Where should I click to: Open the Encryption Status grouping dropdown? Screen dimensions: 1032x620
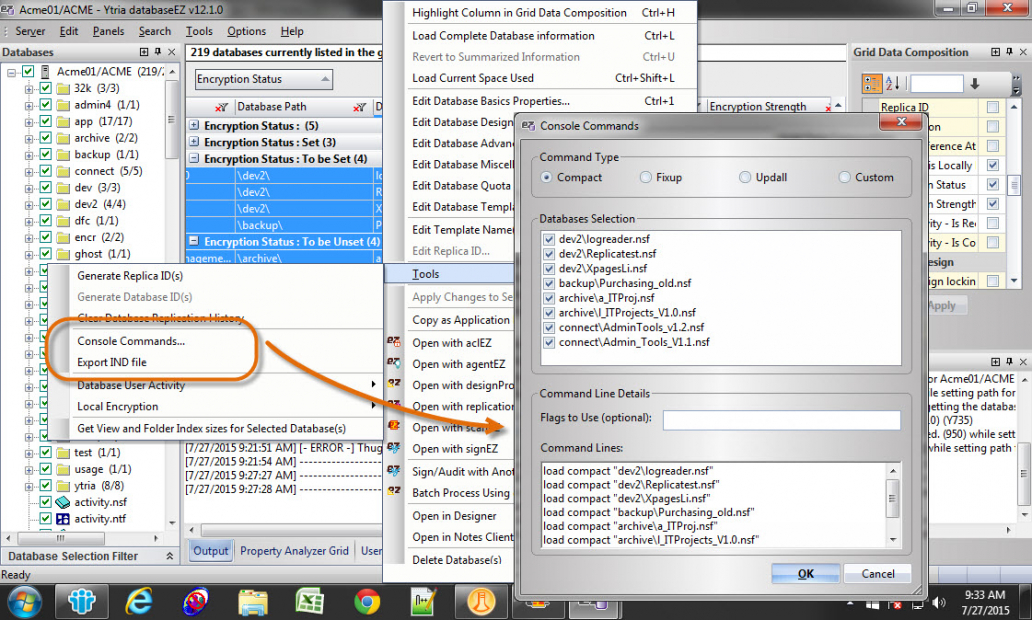point(264,79)
